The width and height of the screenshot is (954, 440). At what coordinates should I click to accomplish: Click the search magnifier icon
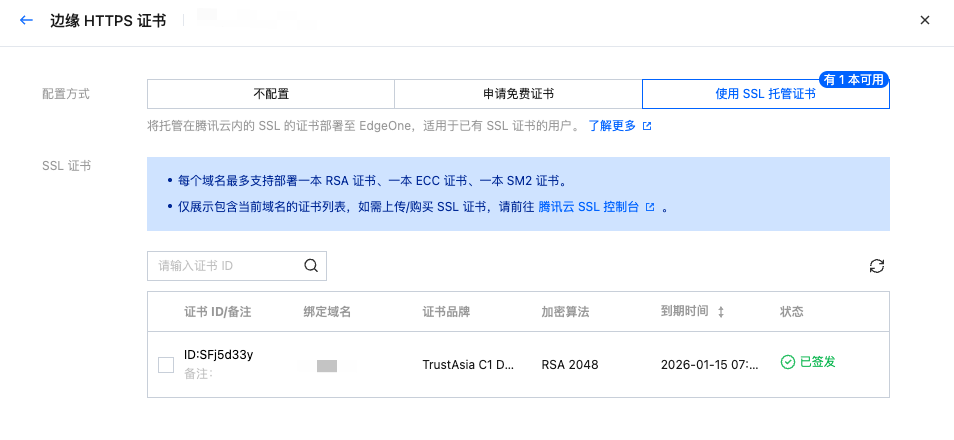coord(310,266)
